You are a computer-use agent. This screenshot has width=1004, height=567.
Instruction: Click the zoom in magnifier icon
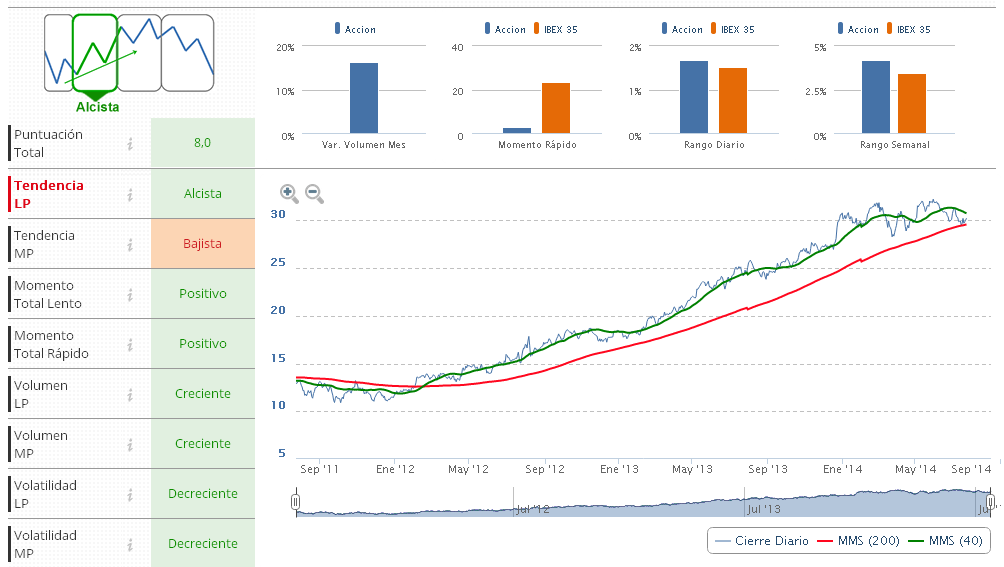click(289, 193)
